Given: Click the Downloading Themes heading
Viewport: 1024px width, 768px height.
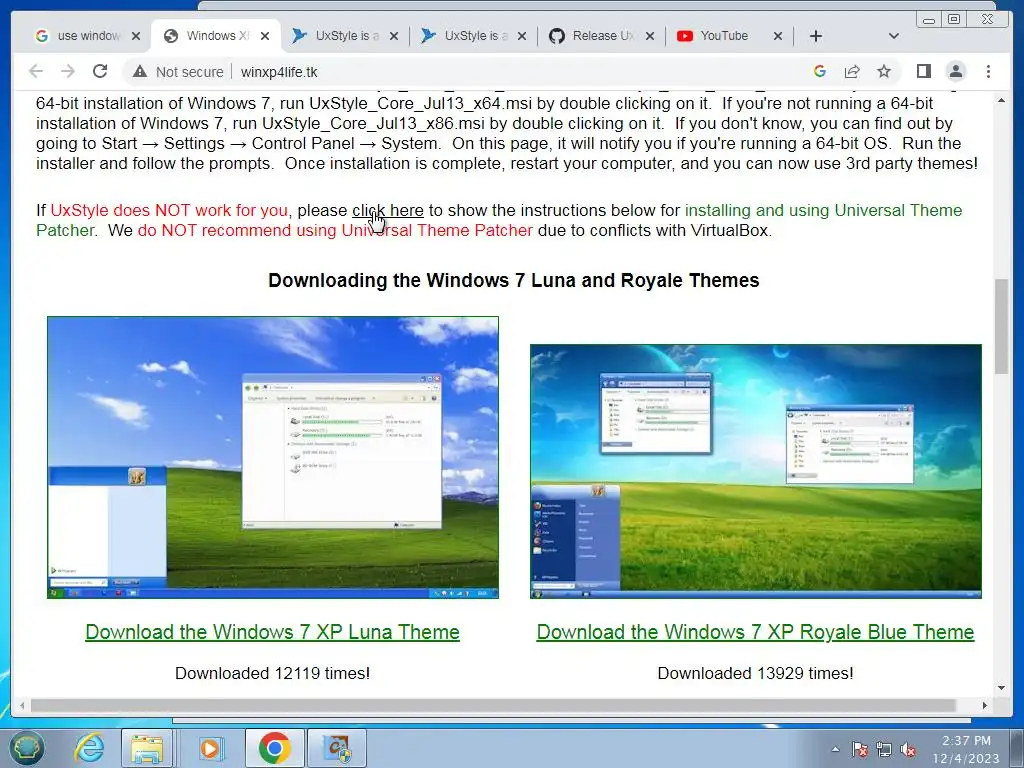Looking at the screenshot, I should pos(513,280).
